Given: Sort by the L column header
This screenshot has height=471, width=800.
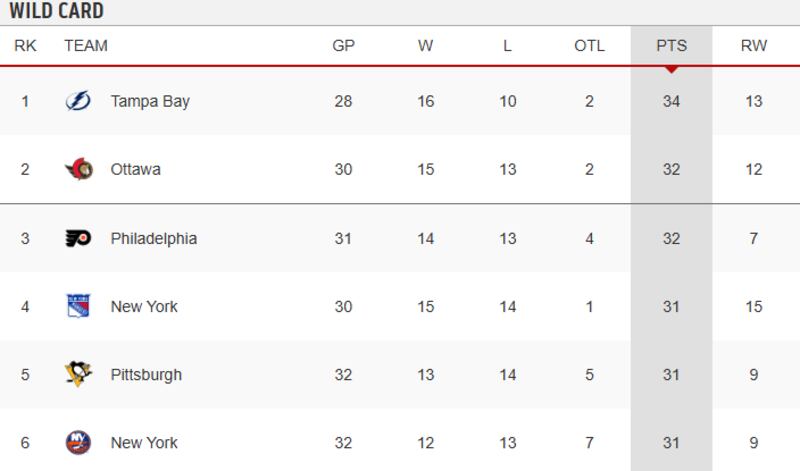Looking at the screenshot, I should [508, 46].
